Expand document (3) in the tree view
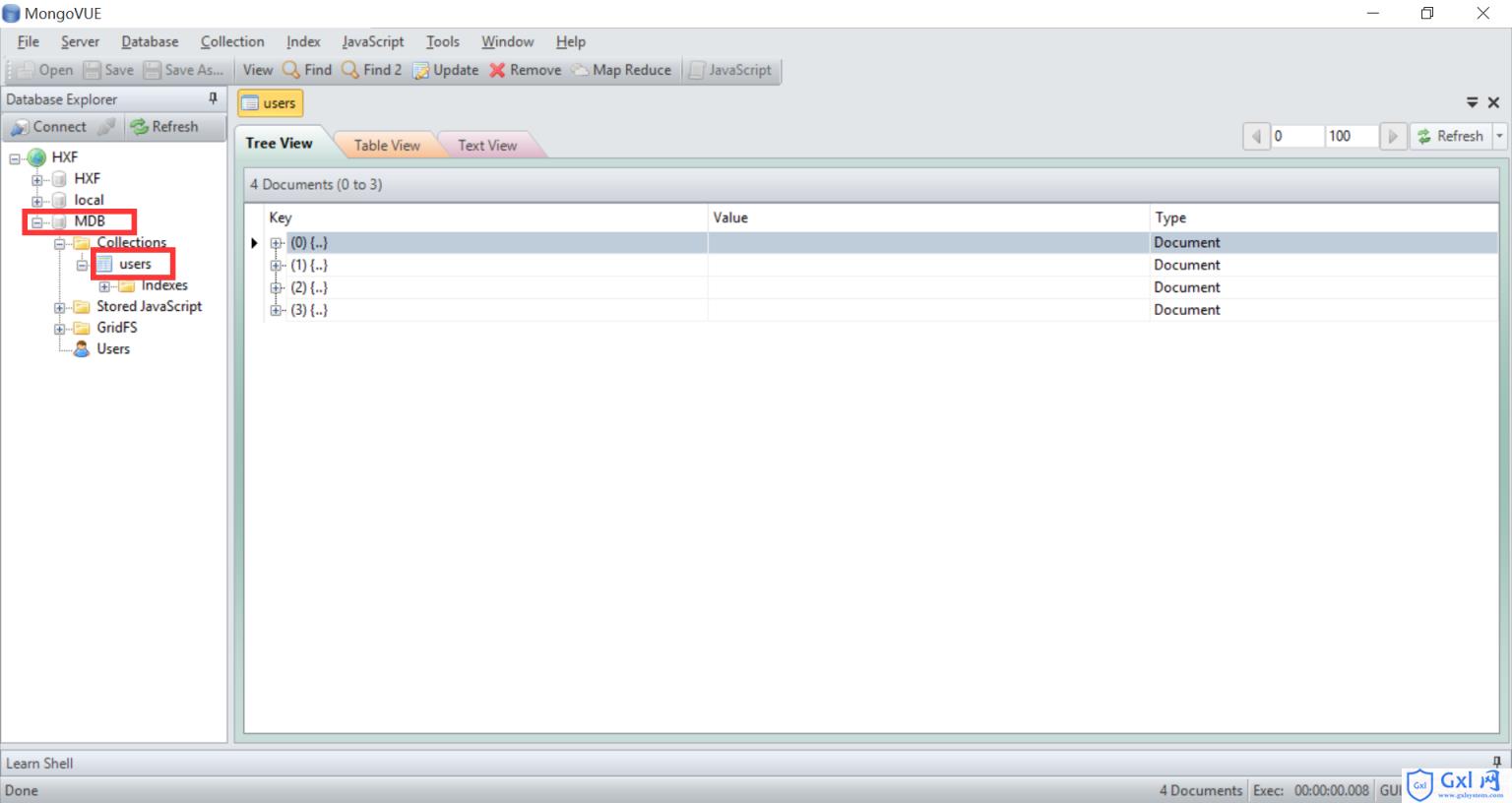Image resolution: width=1512 pixels, height=803 pixels. pos(277,310)
